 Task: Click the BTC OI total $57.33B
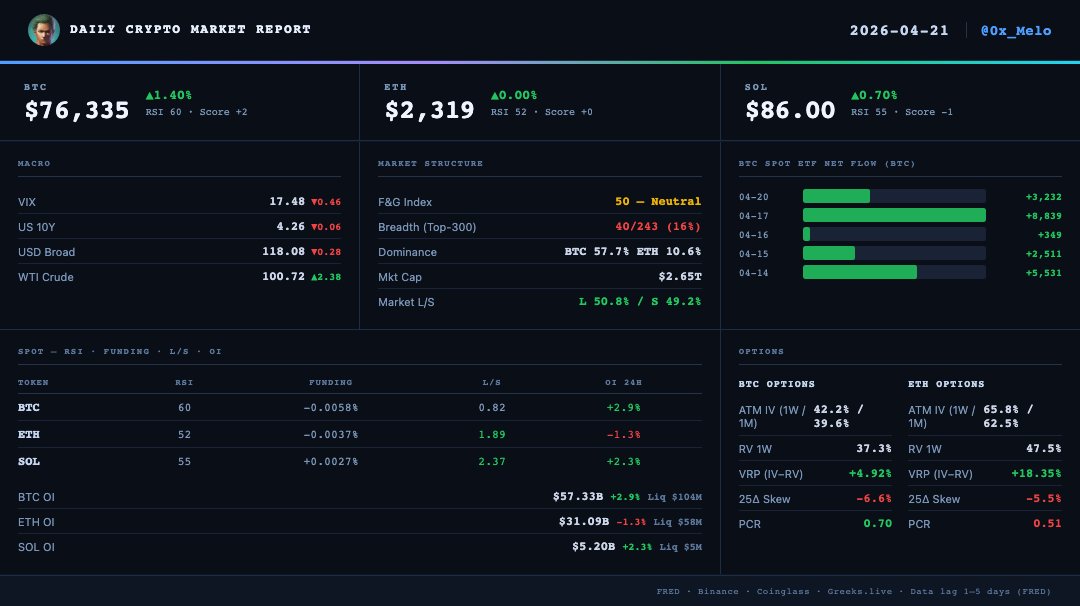tap(578, 497)
